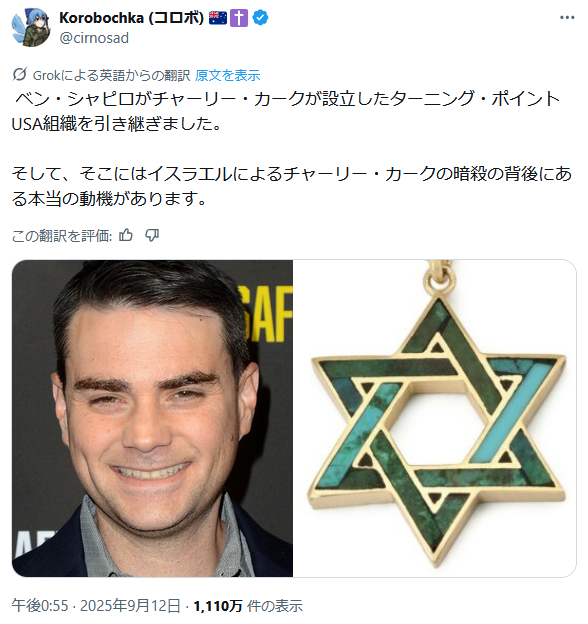Viewport: 588px width, 624px height.
Task: Click the Grokによる英語からの翻訳 label
Action: [x=111, y=75]
